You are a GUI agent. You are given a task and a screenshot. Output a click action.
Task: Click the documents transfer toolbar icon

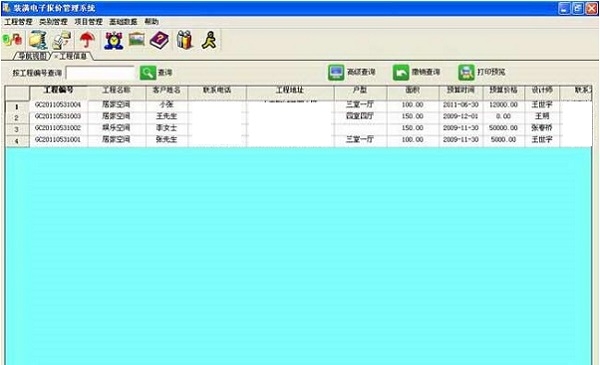(x=62, y=40)
